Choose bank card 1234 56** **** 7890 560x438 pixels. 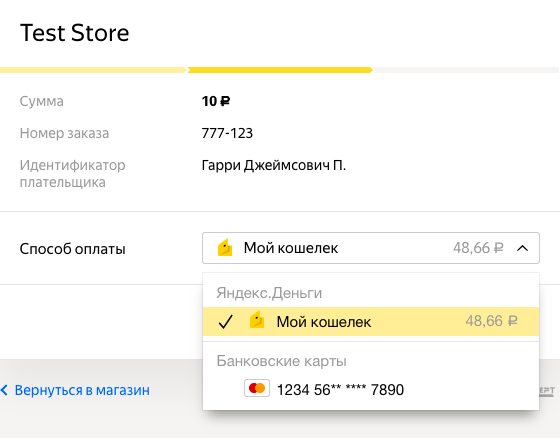click(371, 389)
